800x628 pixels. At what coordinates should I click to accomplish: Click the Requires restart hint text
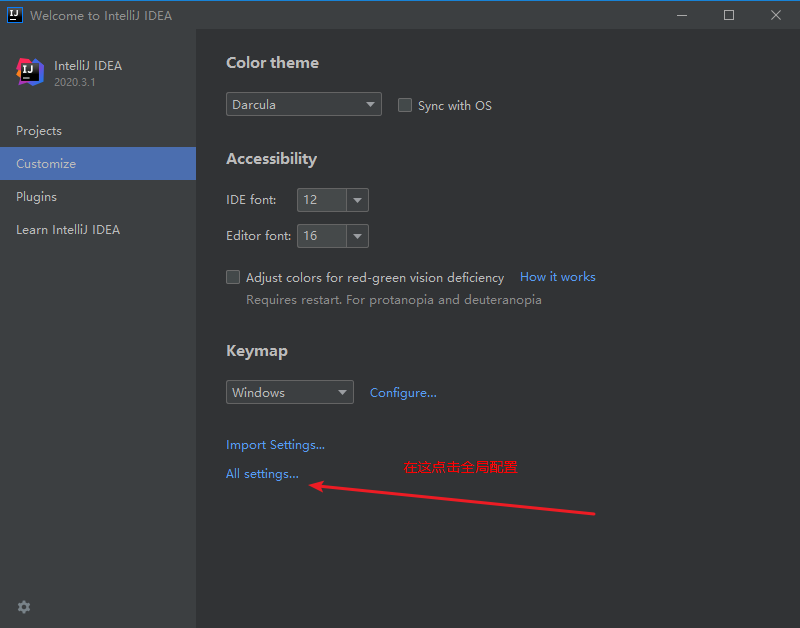point(394,299)
